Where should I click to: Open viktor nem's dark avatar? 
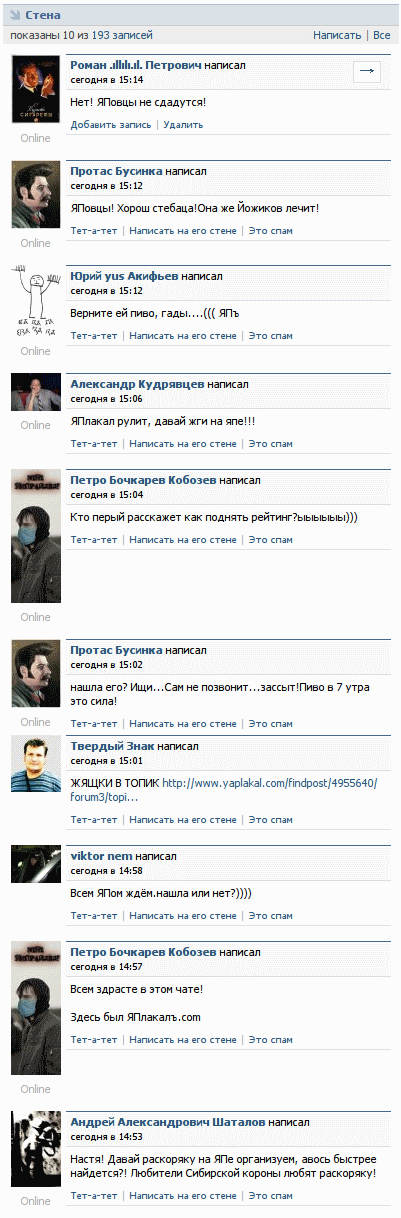(x=35, y=863)
